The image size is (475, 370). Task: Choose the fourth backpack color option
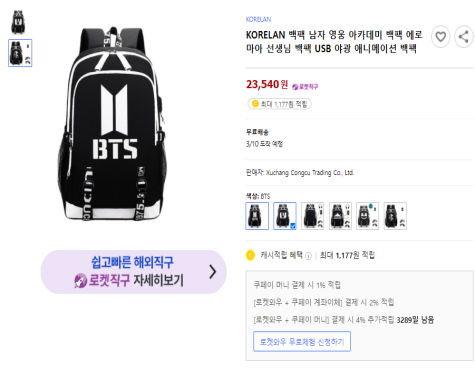pos(340,216)
